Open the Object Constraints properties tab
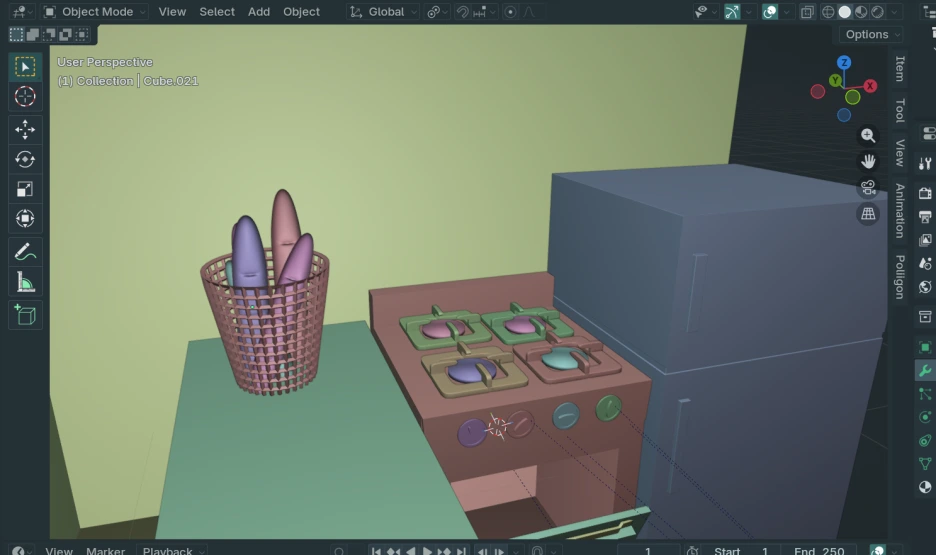This screenshot has width=936, height=555. (925, 441)
